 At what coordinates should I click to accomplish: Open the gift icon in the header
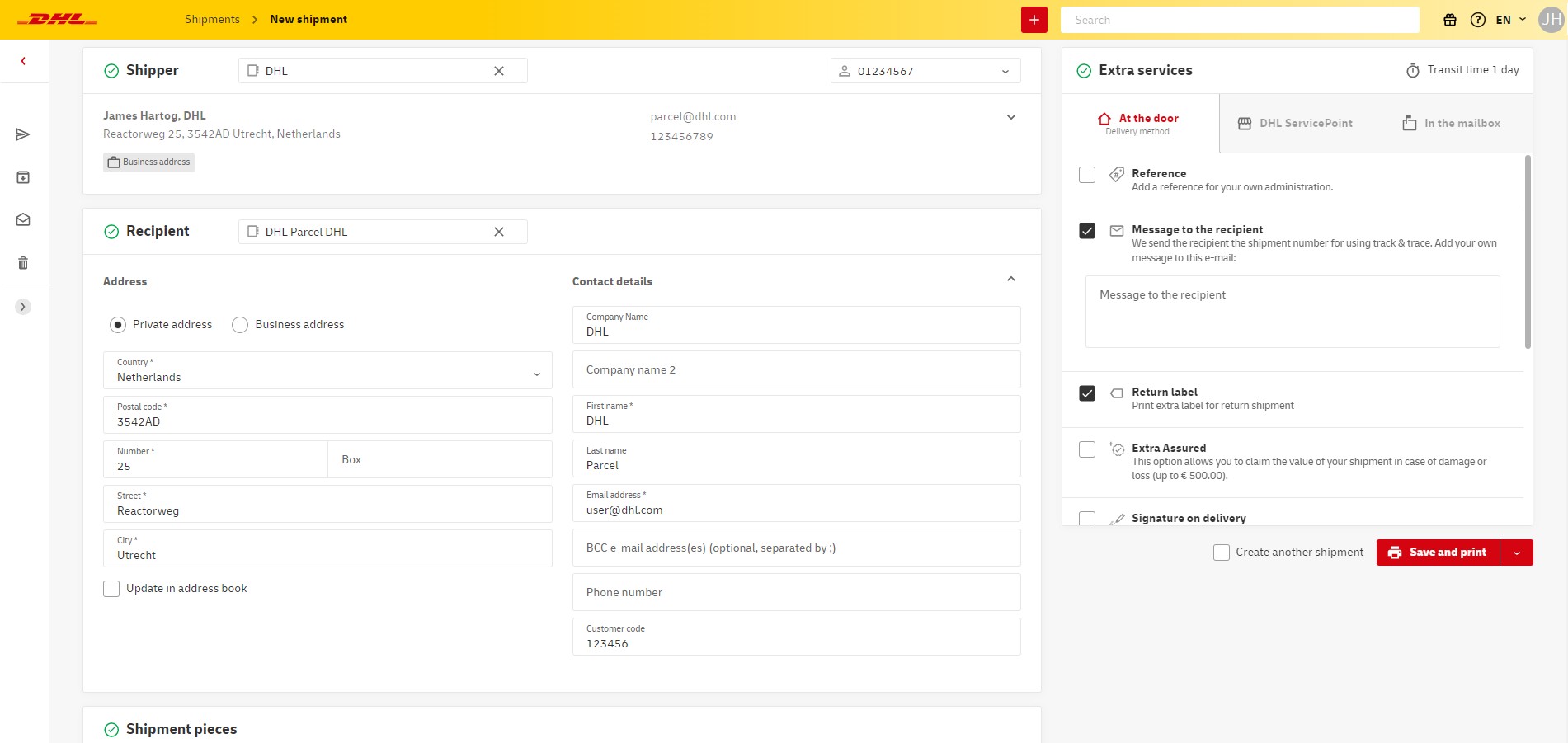[x=1450, y=20]
